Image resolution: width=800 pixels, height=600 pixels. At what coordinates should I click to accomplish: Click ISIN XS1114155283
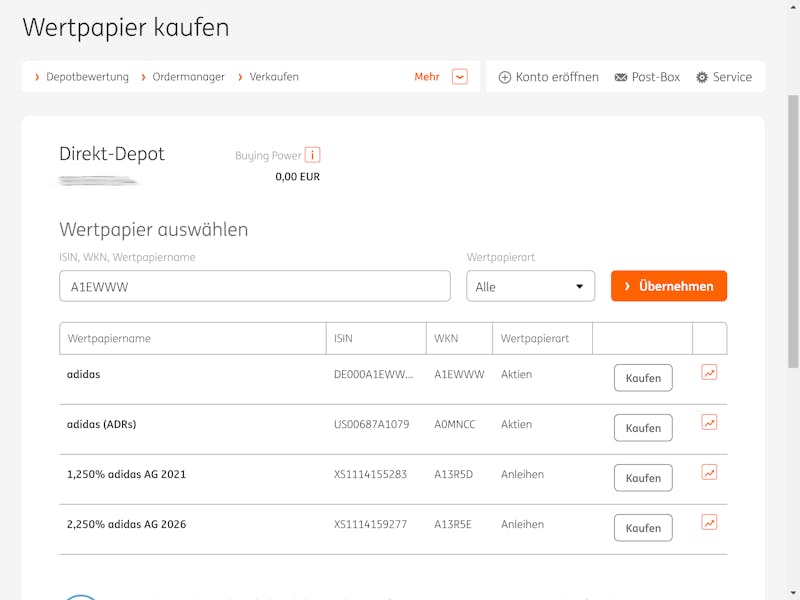click(x=370, y=474)
